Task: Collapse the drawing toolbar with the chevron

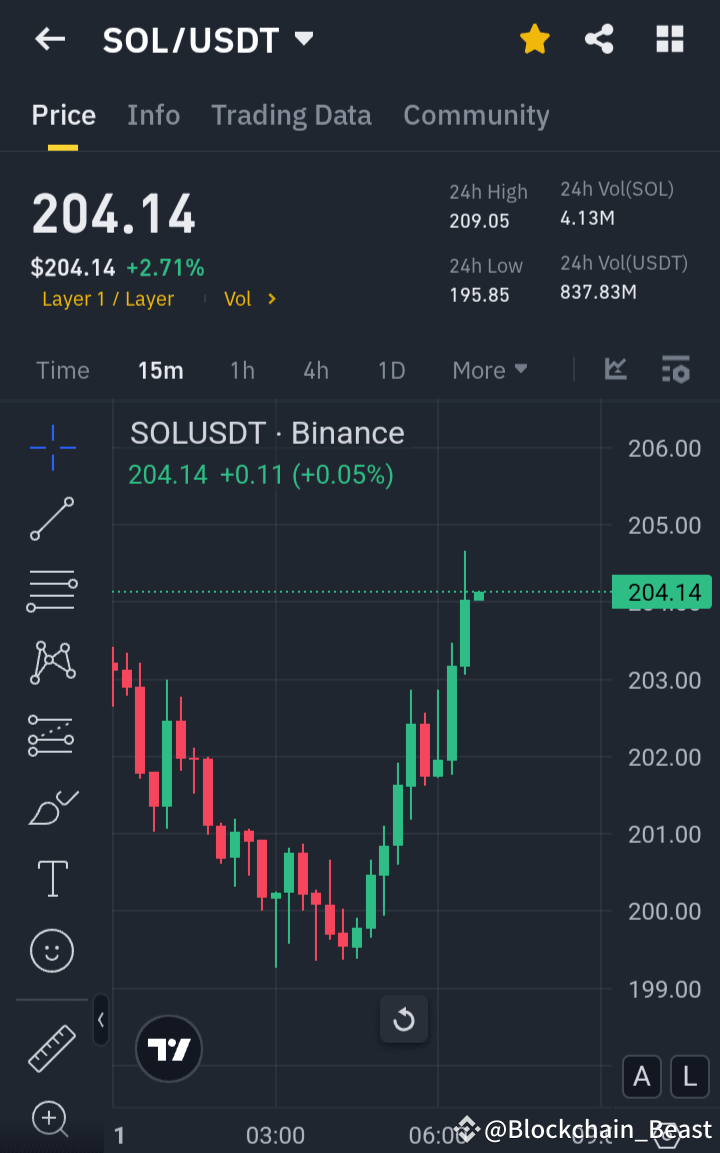Action: (101, 1021)
